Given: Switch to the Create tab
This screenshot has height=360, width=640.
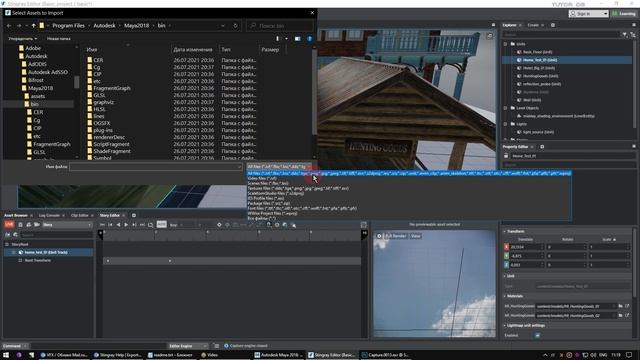Looking at the screenshot, I should tap(533, 25).
